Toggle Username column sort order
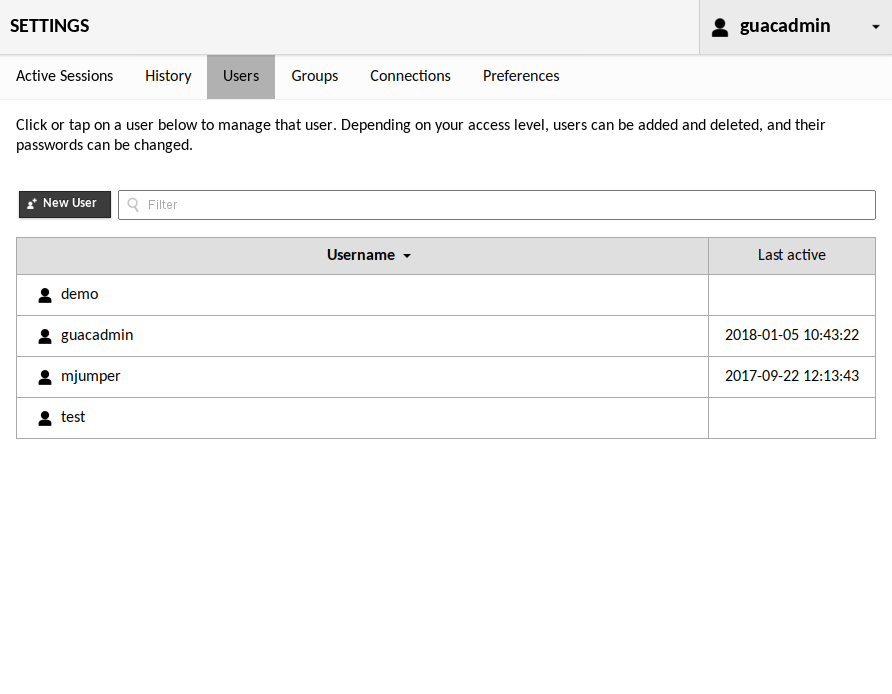This screenshot has width=892, height=694. 362,255
